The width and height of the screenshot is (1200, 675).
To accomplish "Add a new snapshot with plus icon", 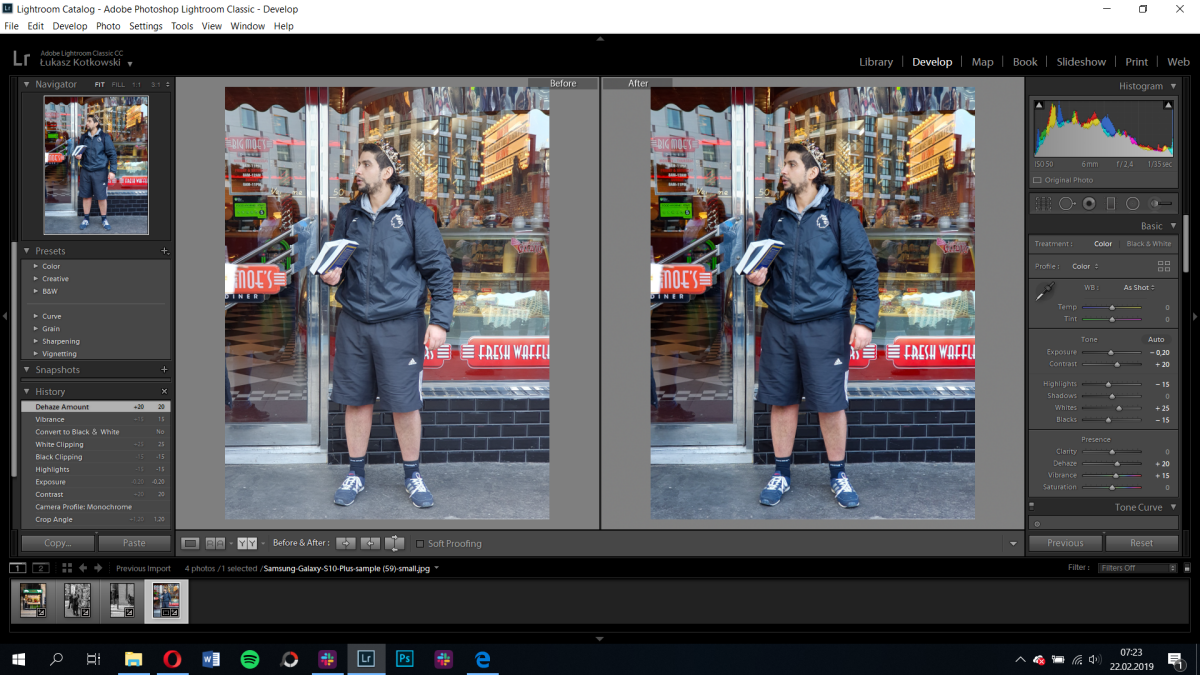I will (x=164, y=370).
